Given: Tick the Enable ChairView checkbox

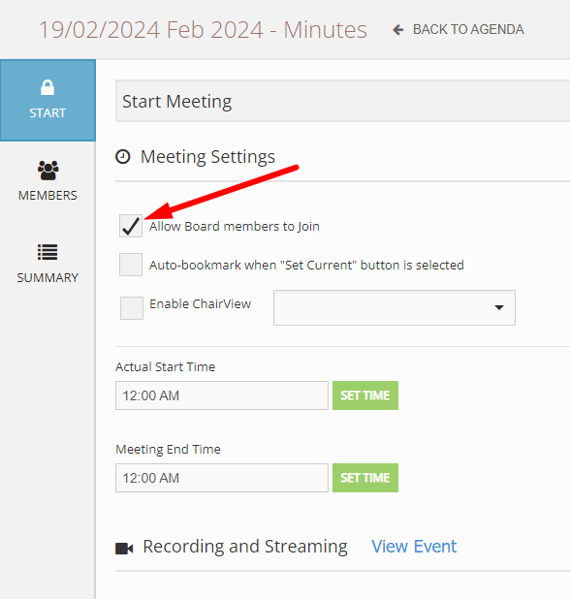Looking at the screenshot, I should click(x=132, y=308).
